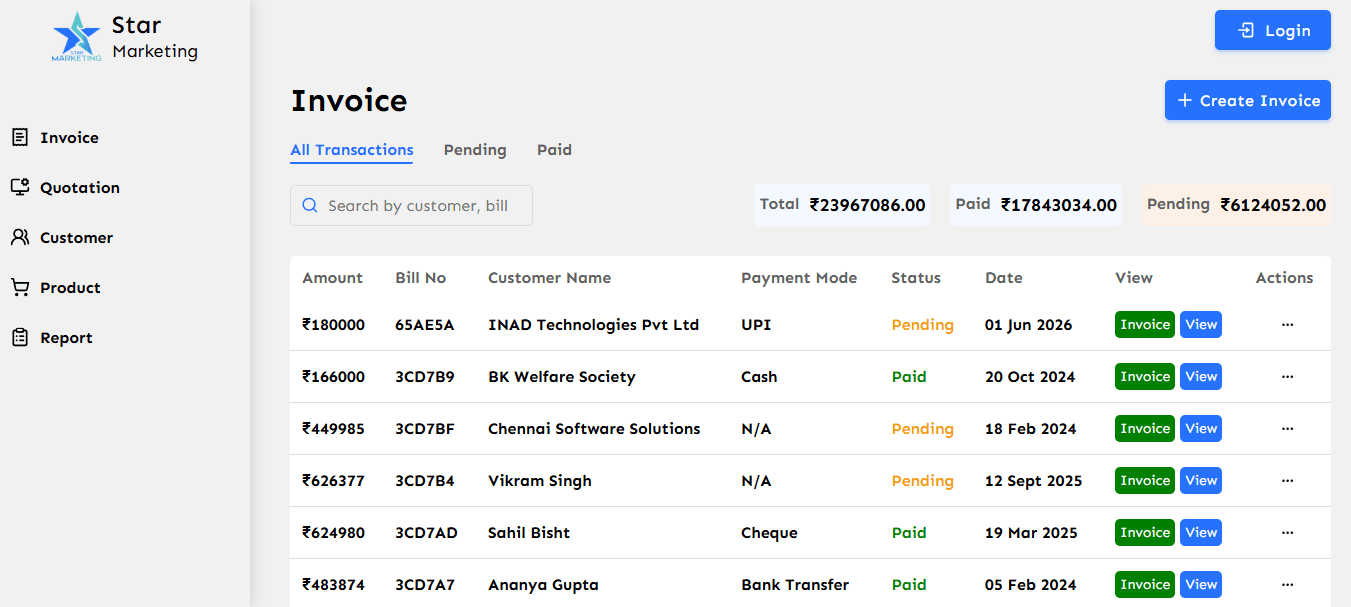
Task: Click bill number 3CD7AD
Action: click(x=426, y=533)
